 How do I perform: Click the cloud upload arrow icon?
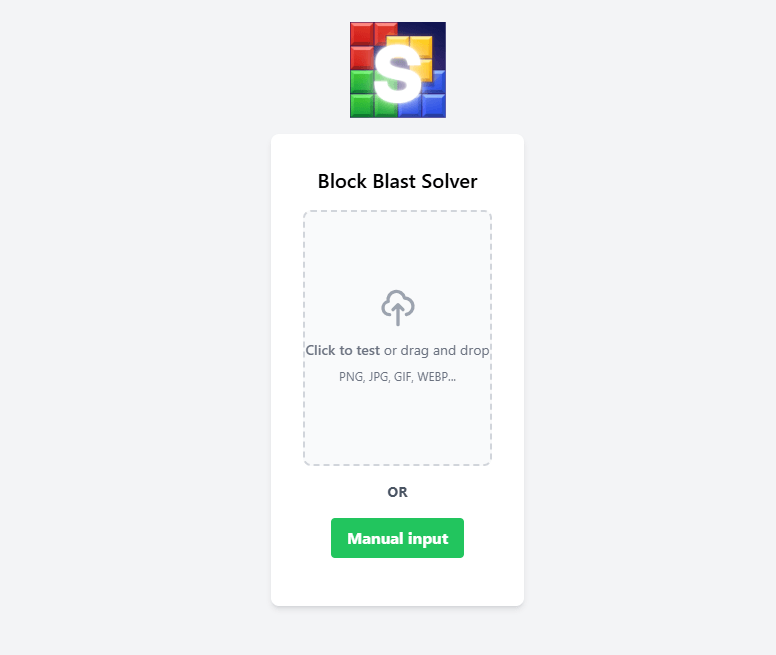tap(397, 308)
